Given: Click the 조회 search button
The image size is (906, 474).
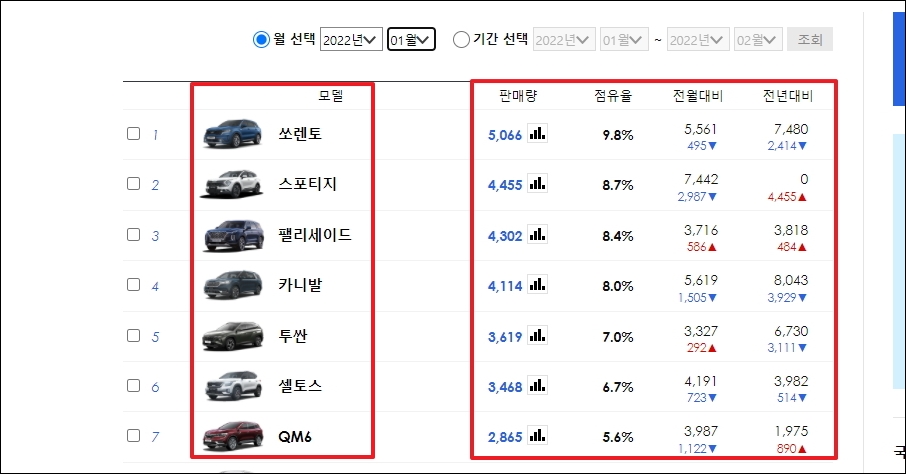Looking at the screenshot, I should point(810,39).
